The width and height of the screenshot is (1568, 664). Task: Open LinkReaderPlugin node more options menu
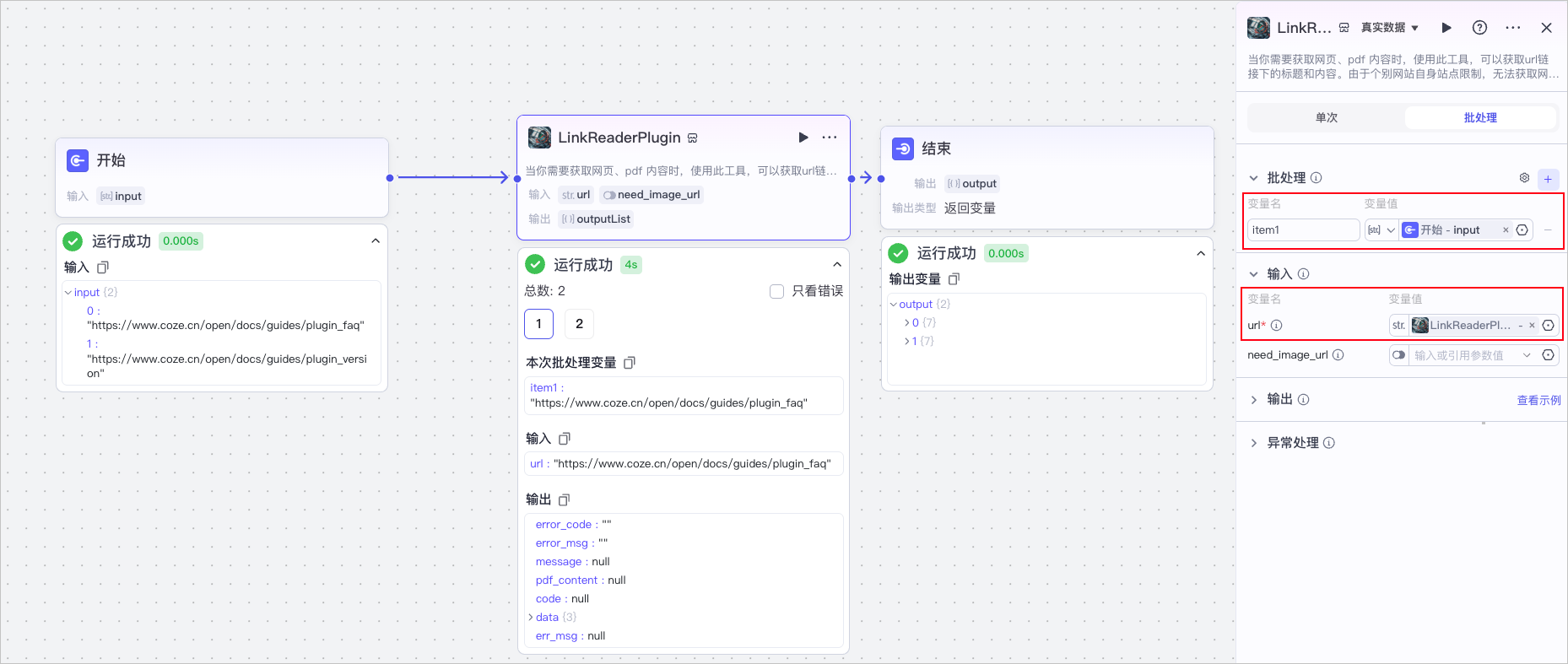[x=830, y=138]
